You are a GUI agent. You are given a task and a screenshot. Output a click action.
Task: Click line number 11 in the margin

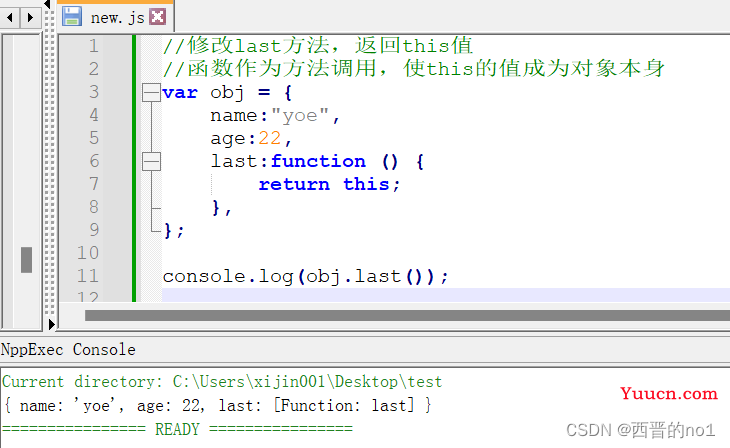coord(88,276)
